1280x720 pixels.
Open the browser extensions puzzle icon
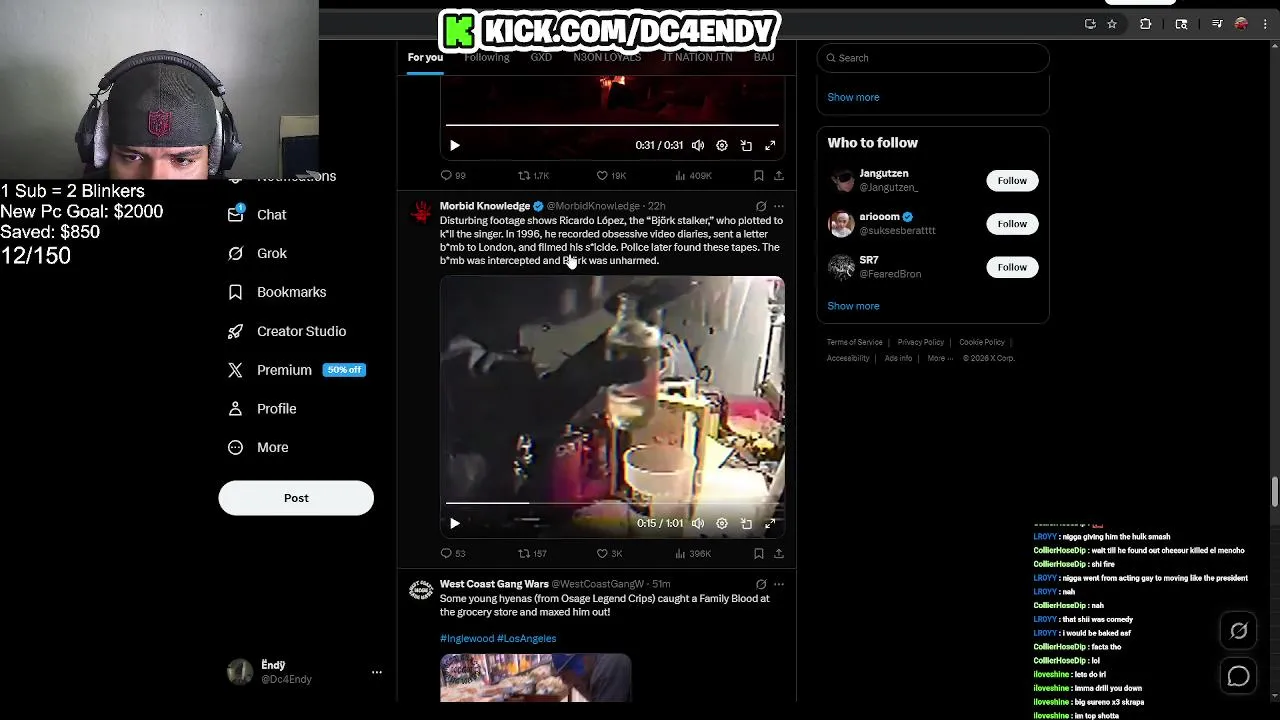1146,24
